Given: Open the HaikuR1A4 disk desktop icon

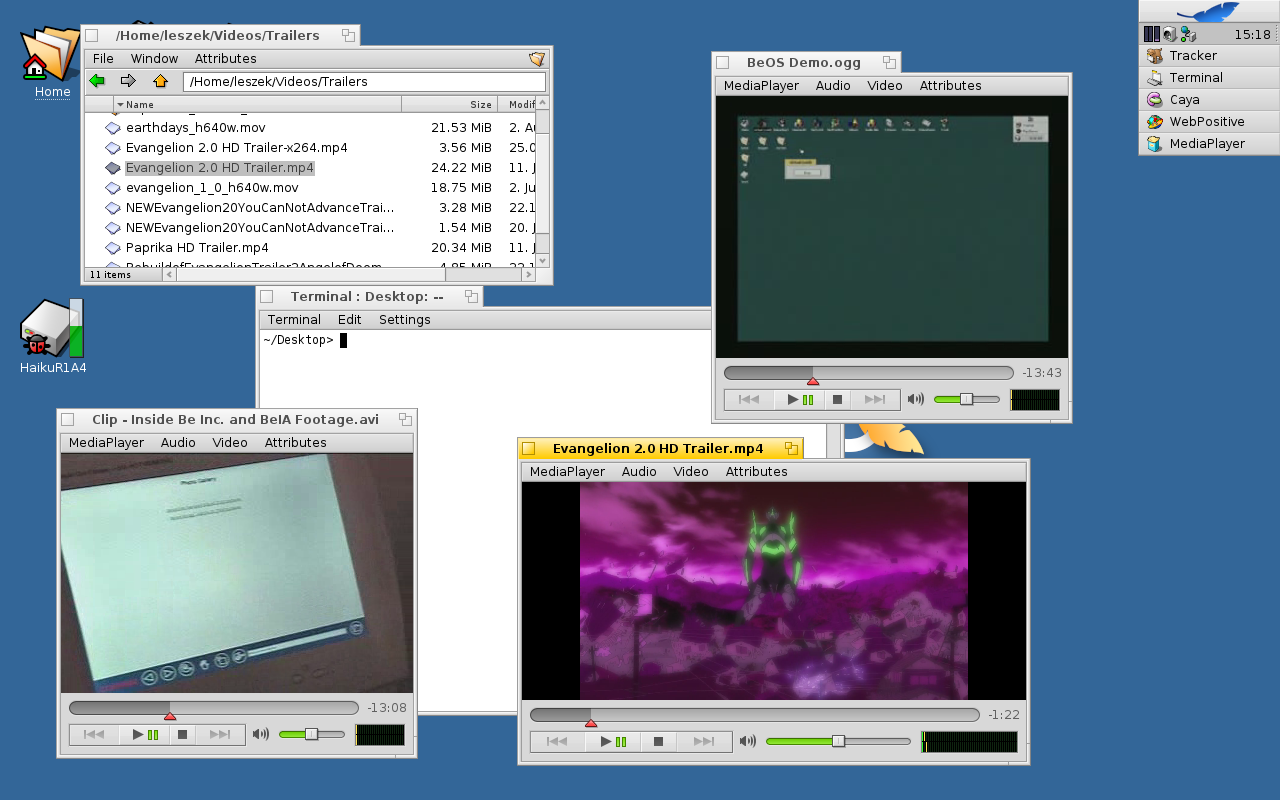Looking at the screenshot, I should click(52, 330).
